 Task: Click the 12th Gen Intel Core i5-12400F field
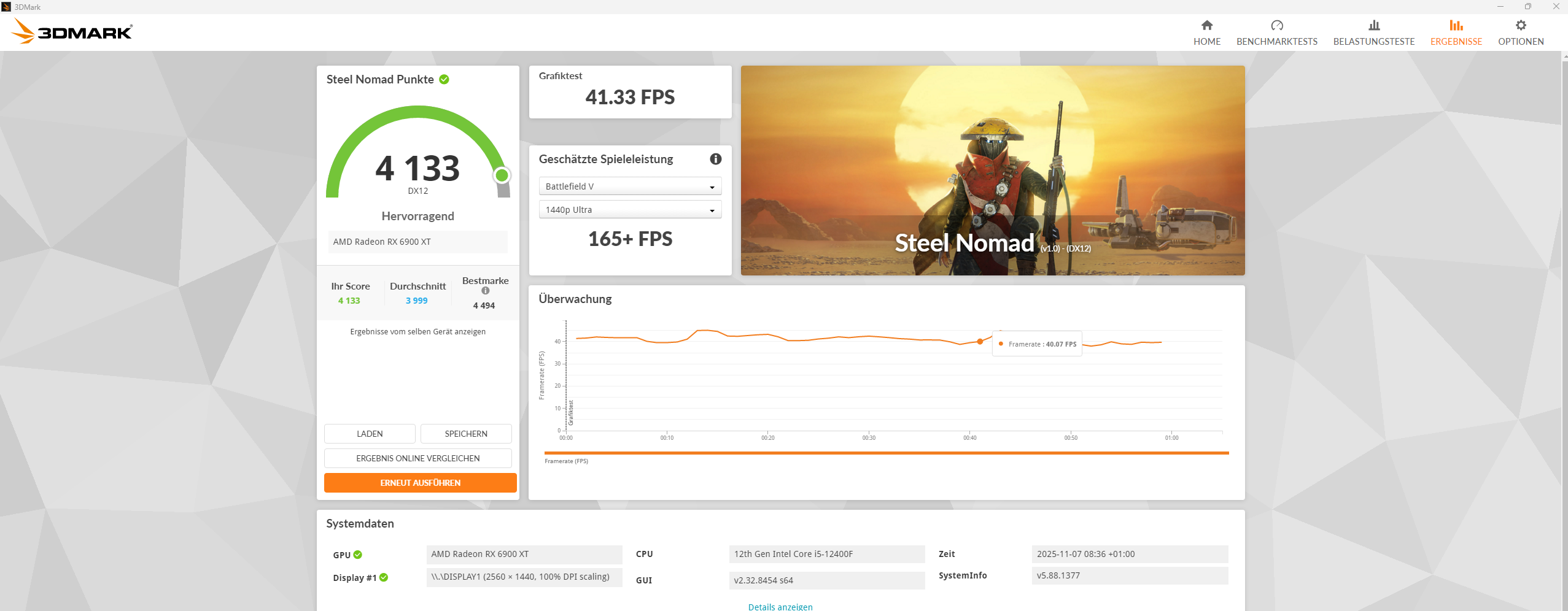(x=827, y=554)
